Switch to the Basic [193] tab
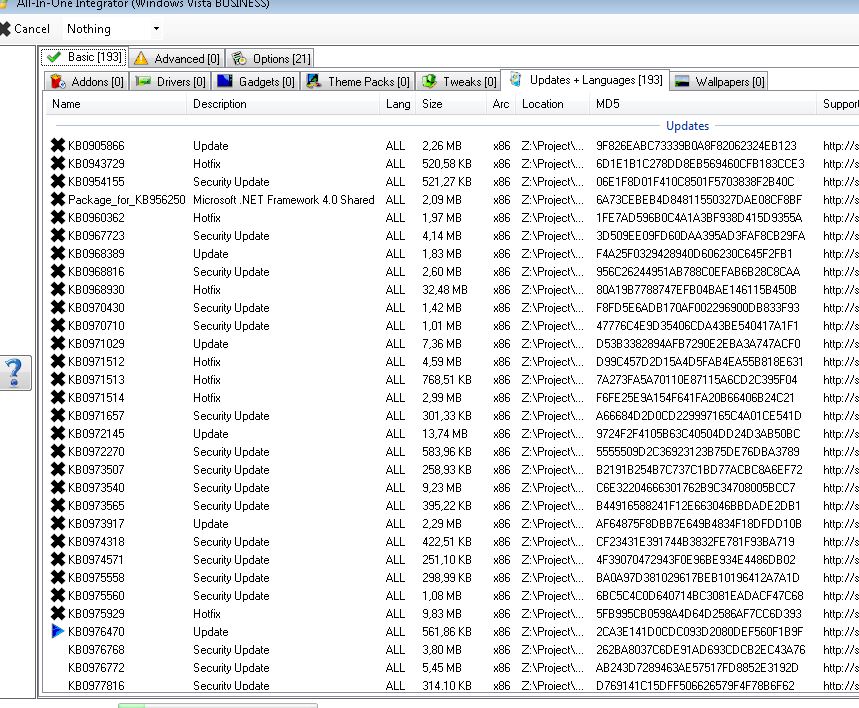This screenshot has height=708, width=859. pos(84,57)
